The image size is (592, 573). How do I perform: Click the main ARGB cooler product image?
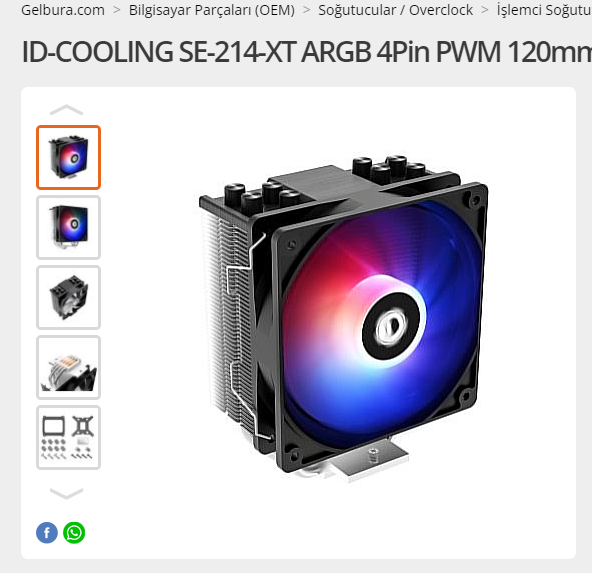344,319
